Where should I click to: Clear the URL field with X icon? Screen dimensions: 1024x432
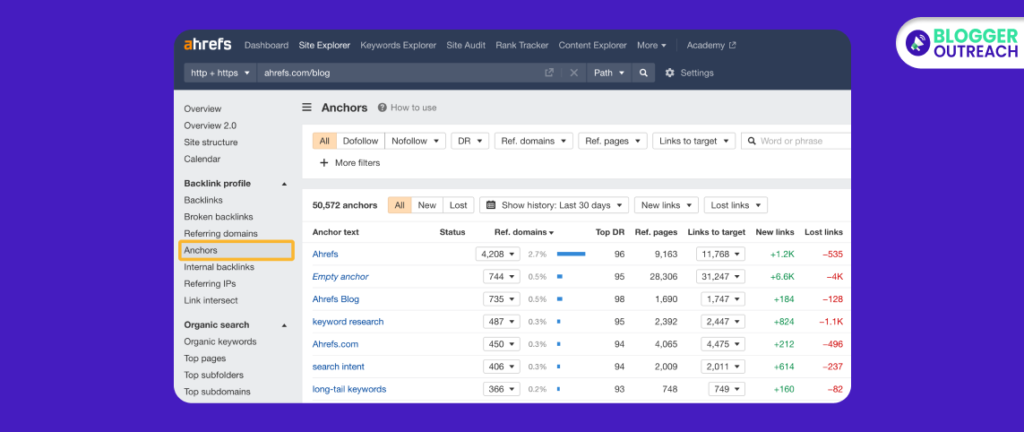tap(573, 73)
